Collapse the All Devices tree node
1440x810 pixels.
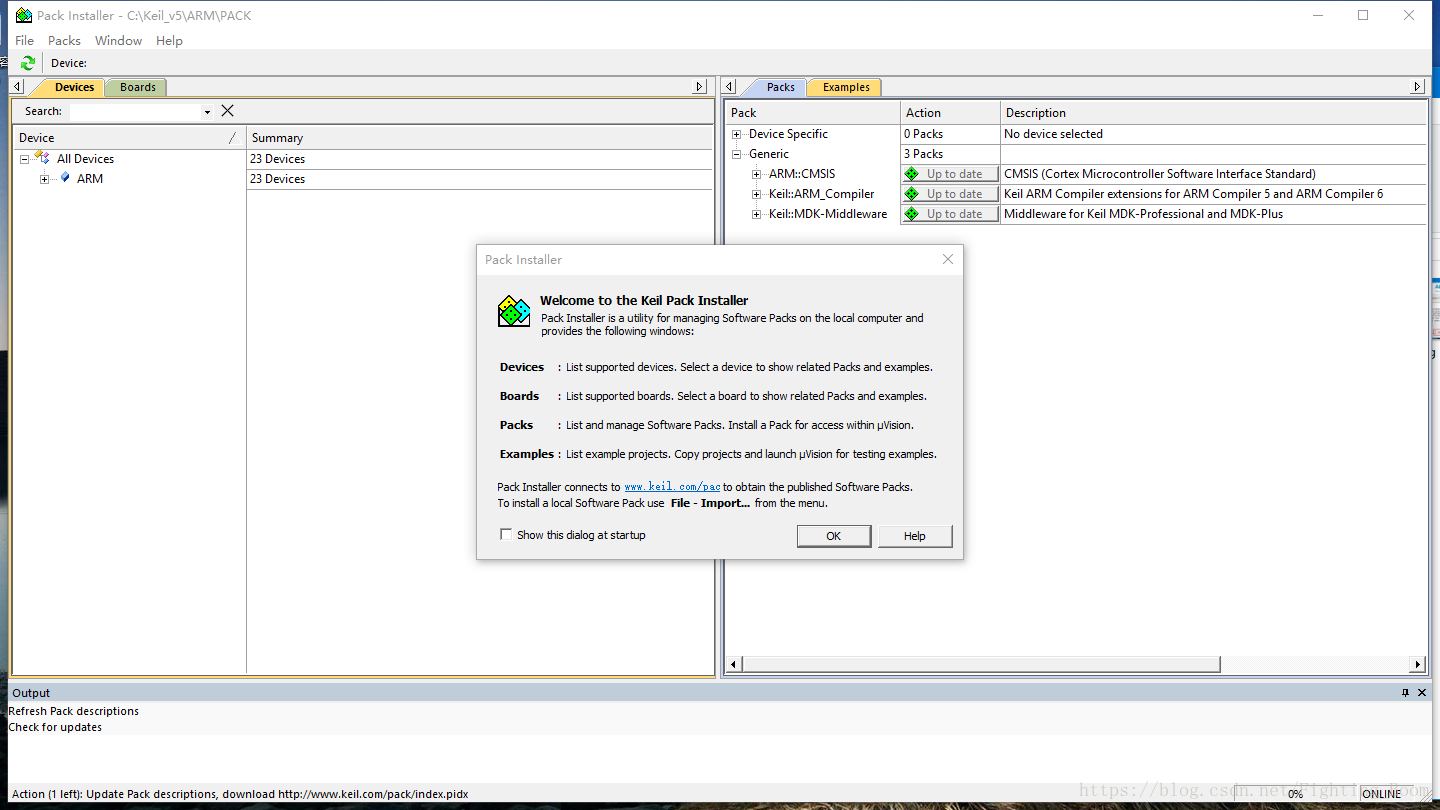click(24, 159)
